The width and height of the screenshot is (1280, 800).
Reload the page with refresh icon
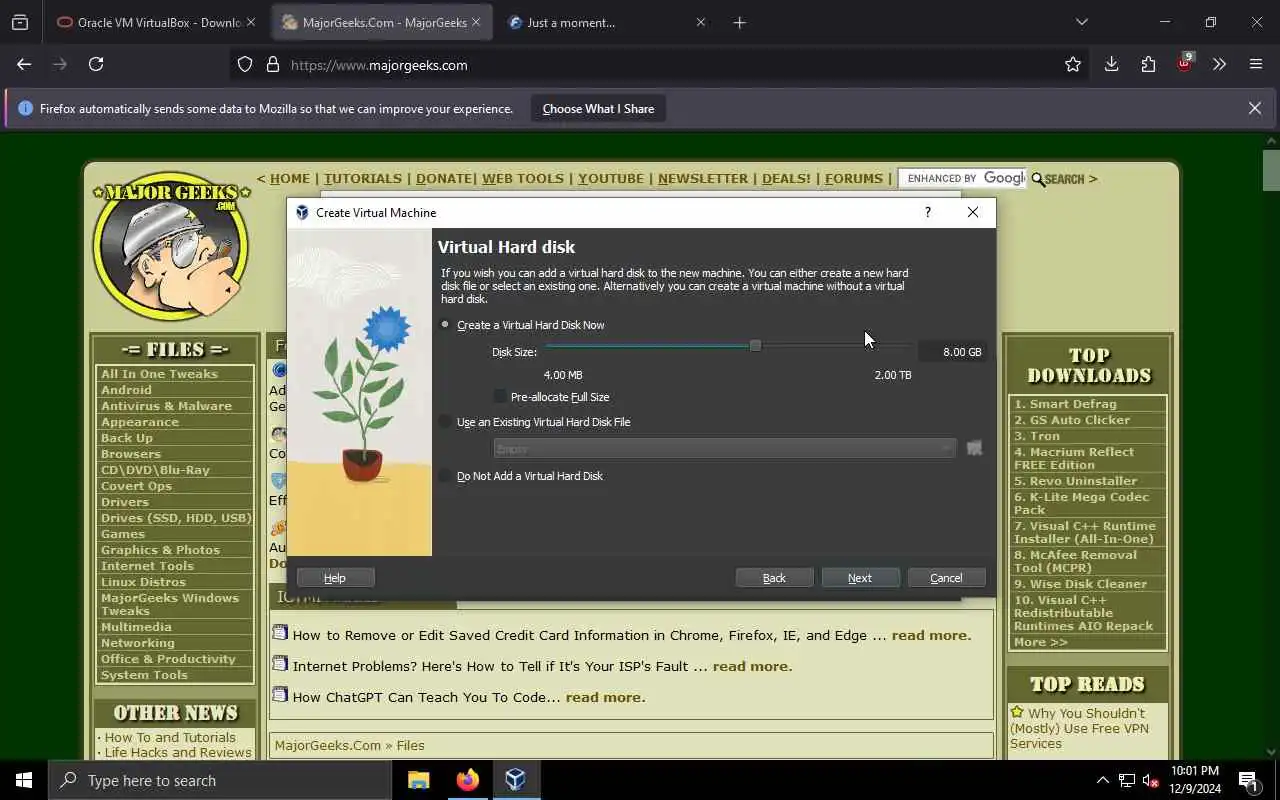[x=96, y=64]
